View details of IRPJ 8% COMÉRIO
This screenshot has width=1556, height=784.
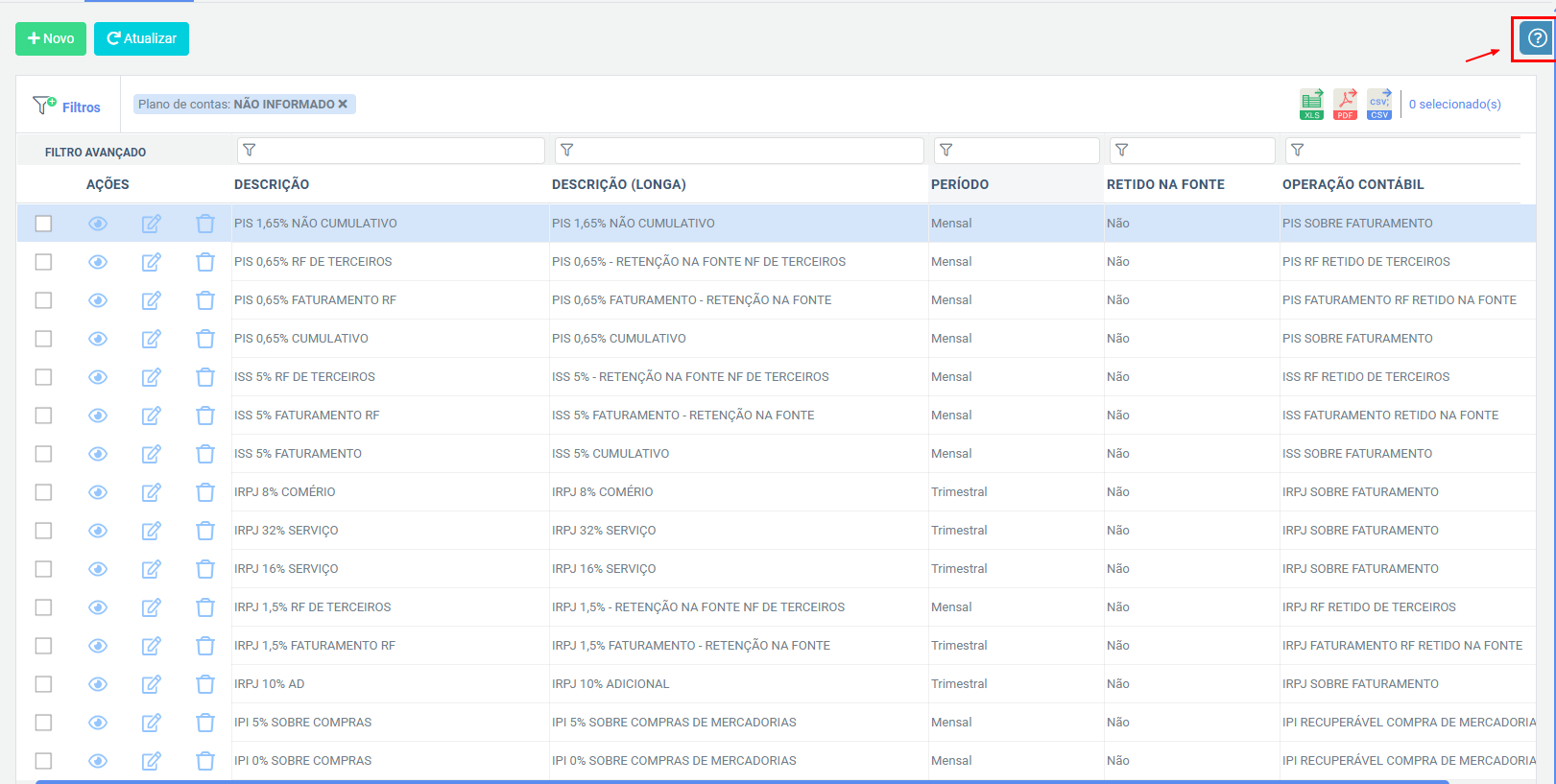98,492
